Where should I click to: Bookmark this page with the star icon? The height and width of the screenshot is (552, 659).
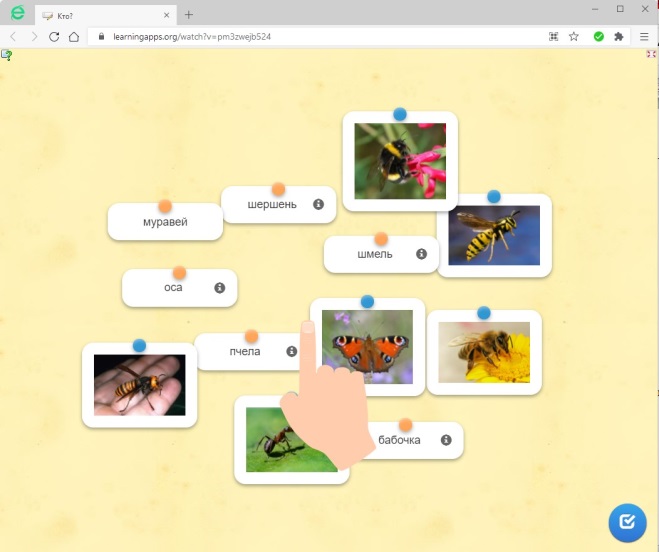tap(574, 37)
